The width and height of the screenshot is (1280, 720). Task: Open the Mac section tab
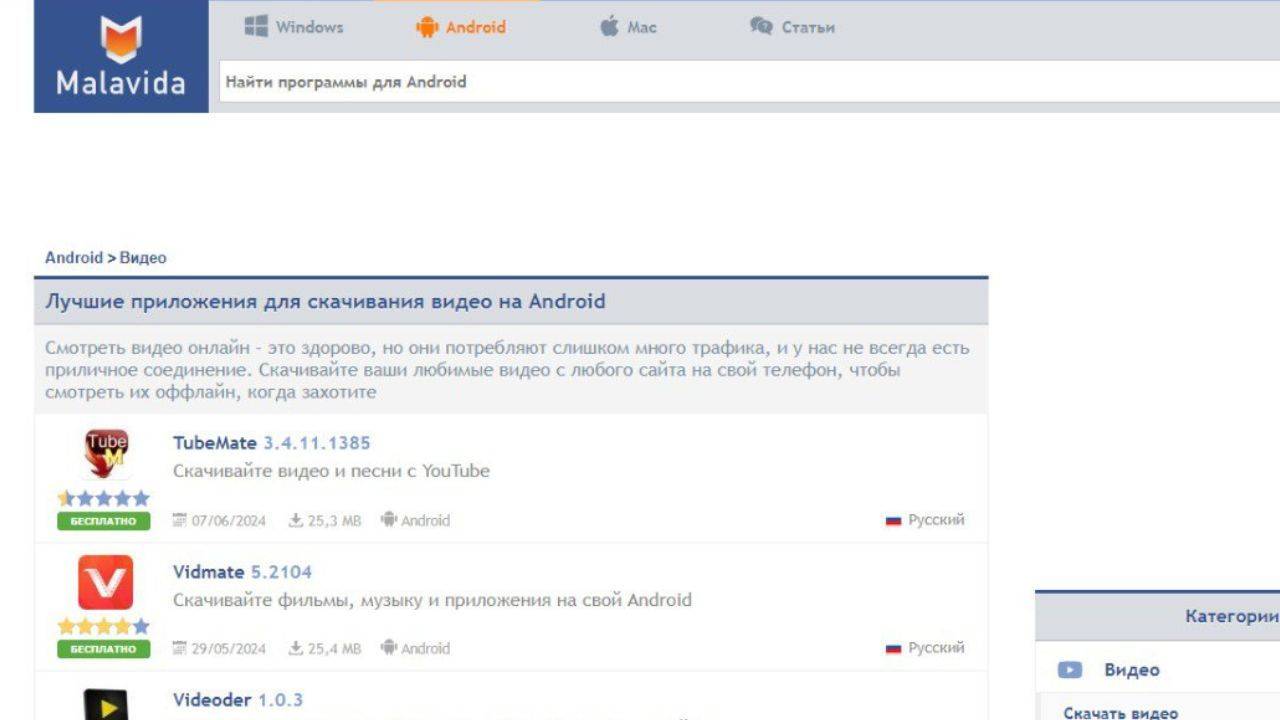click(x=628, y=27)
